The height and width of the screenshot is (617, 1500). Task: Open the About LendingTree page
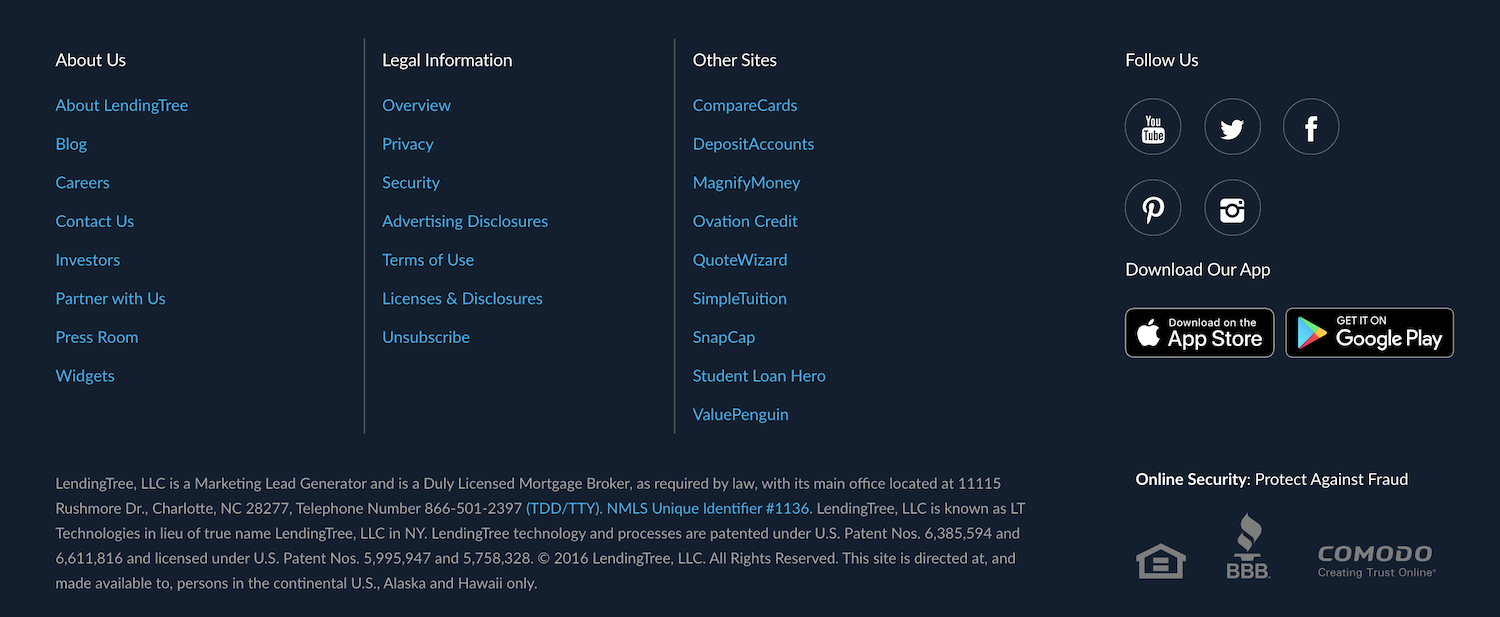[121, 104]
